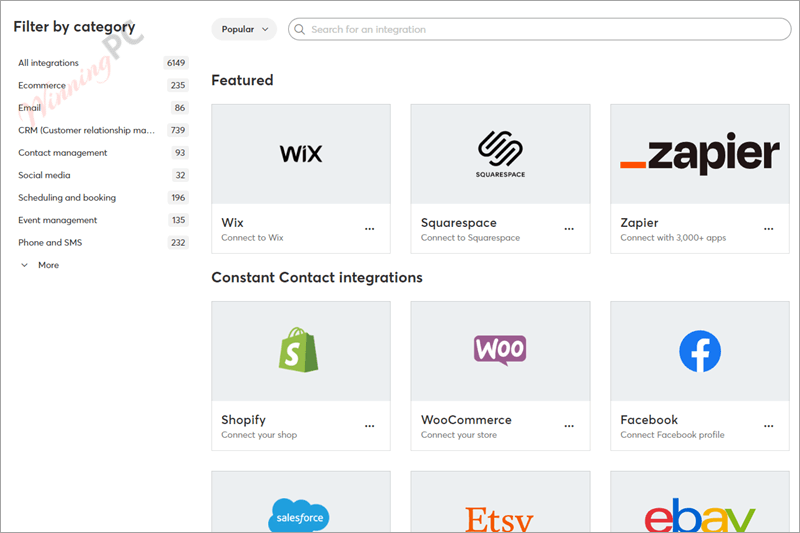The height and width of the screenshot is (533, 800).
Task: Filter by Email category
Action: point(29,108)
